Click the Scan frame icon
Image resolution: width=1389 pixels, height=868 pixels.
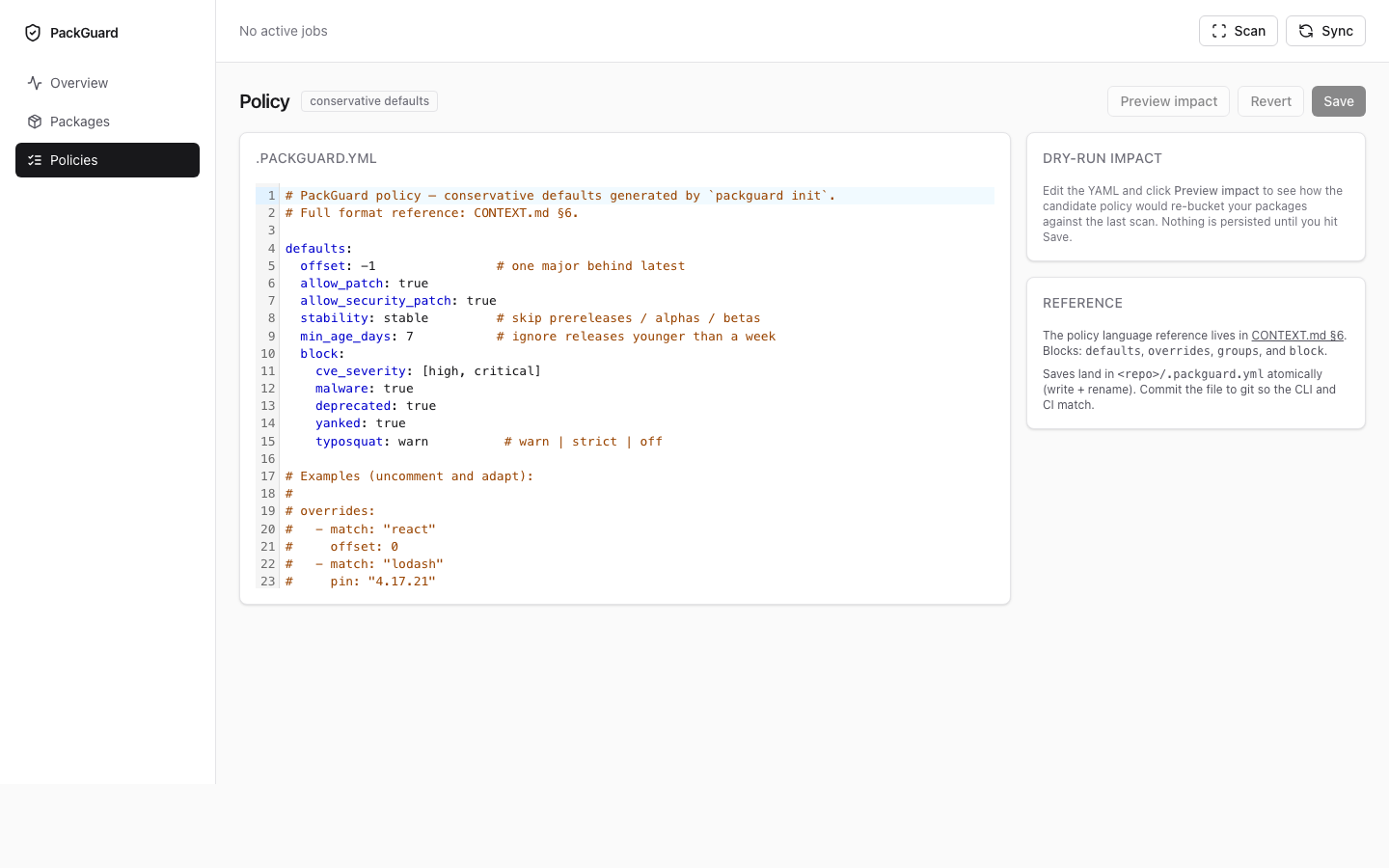pyautogui.click(x=1219, y=31)
